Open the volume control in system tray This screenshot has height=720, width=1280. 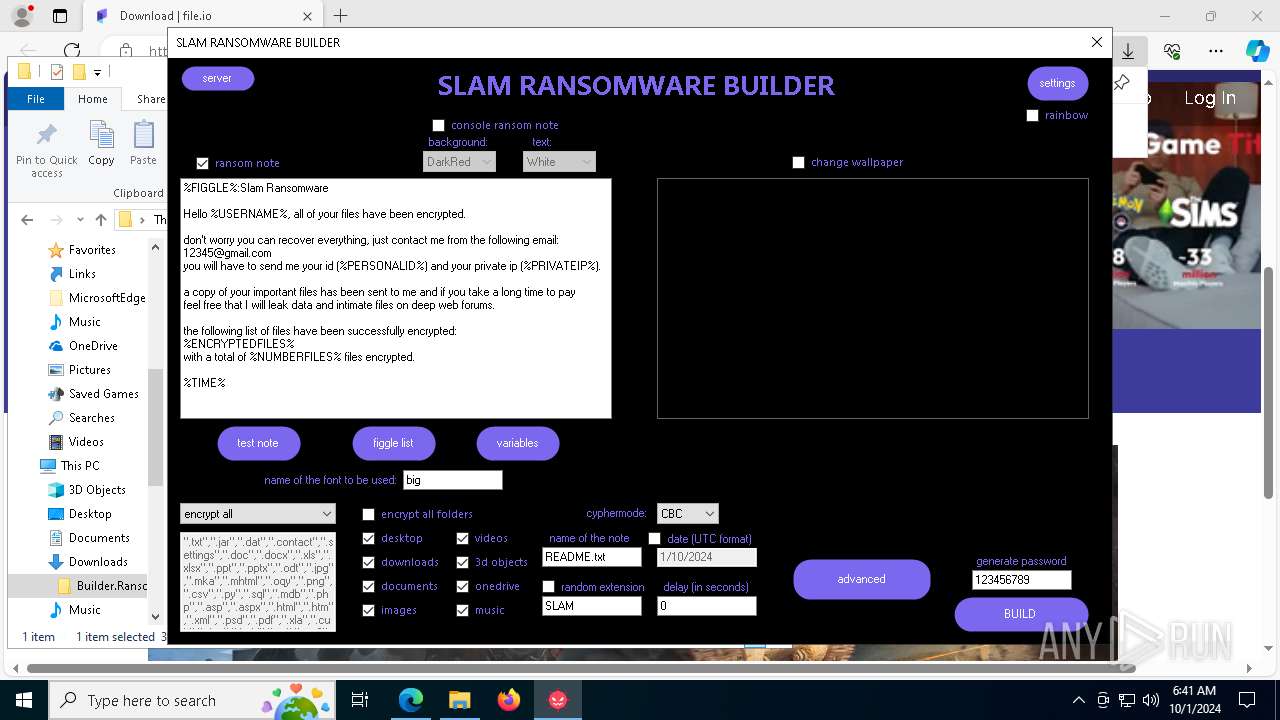point(1150,700)
